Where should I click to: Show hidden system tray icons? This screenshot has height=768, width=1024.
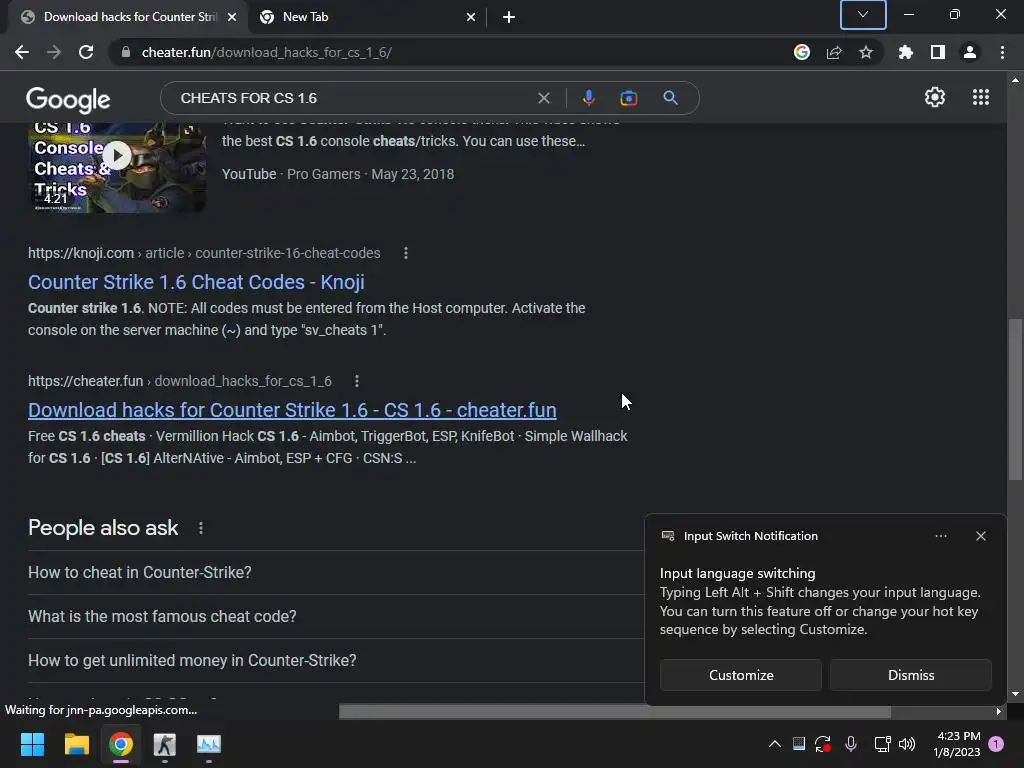click(x=775, y=743)
